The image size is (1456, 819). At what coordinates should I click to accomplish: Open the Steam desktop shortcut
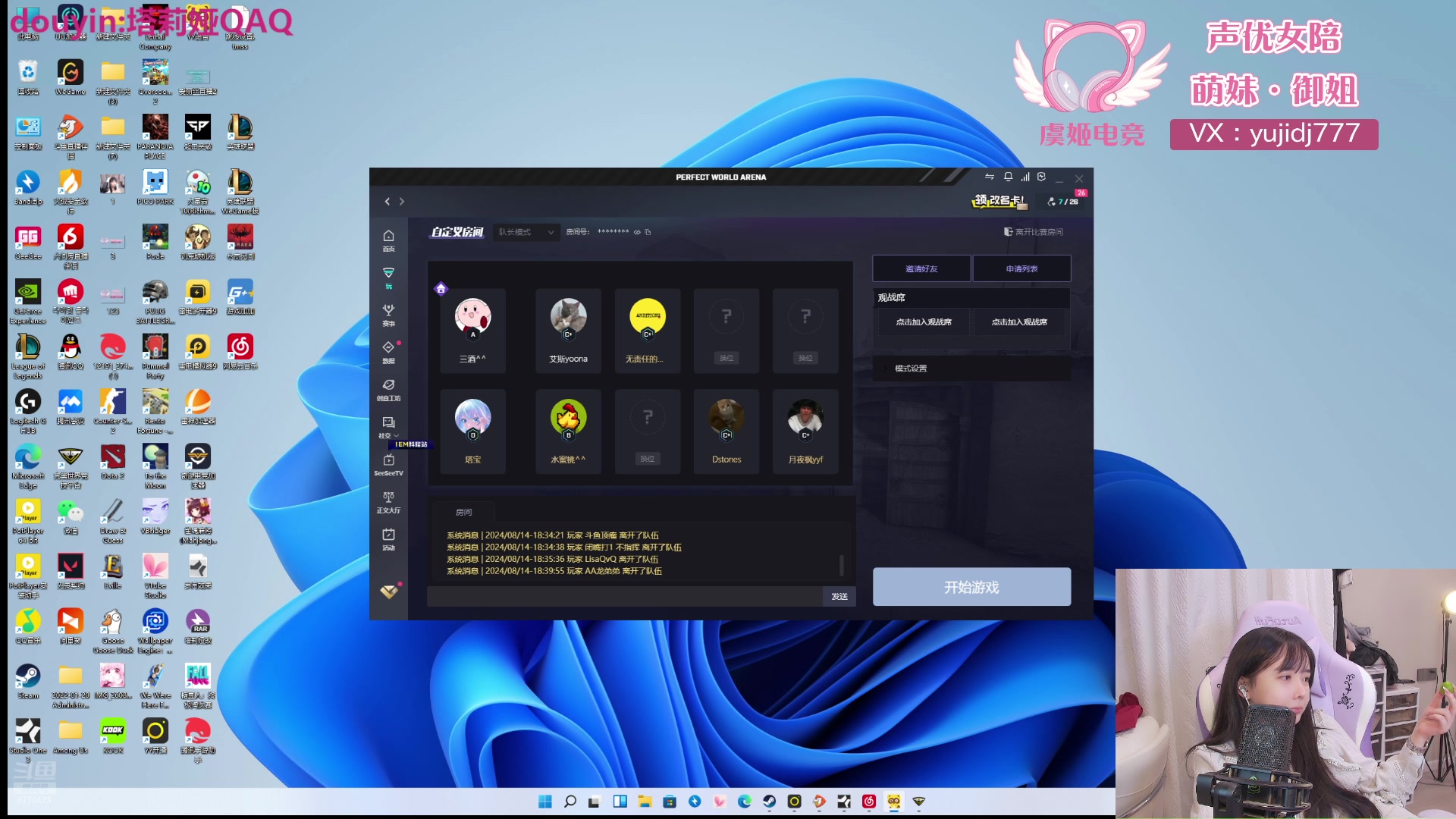point(28,680)
